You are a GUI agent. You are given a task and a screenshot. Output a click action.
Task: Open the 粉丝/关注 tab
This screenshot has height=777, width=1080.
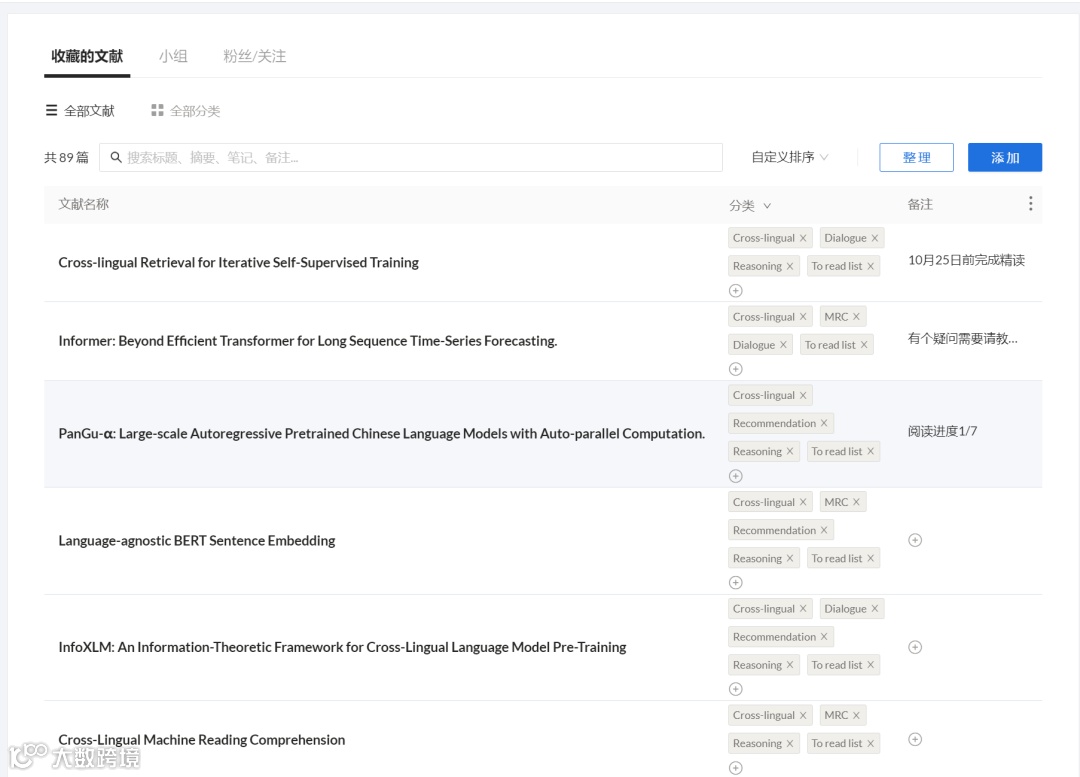coord(254,56)
